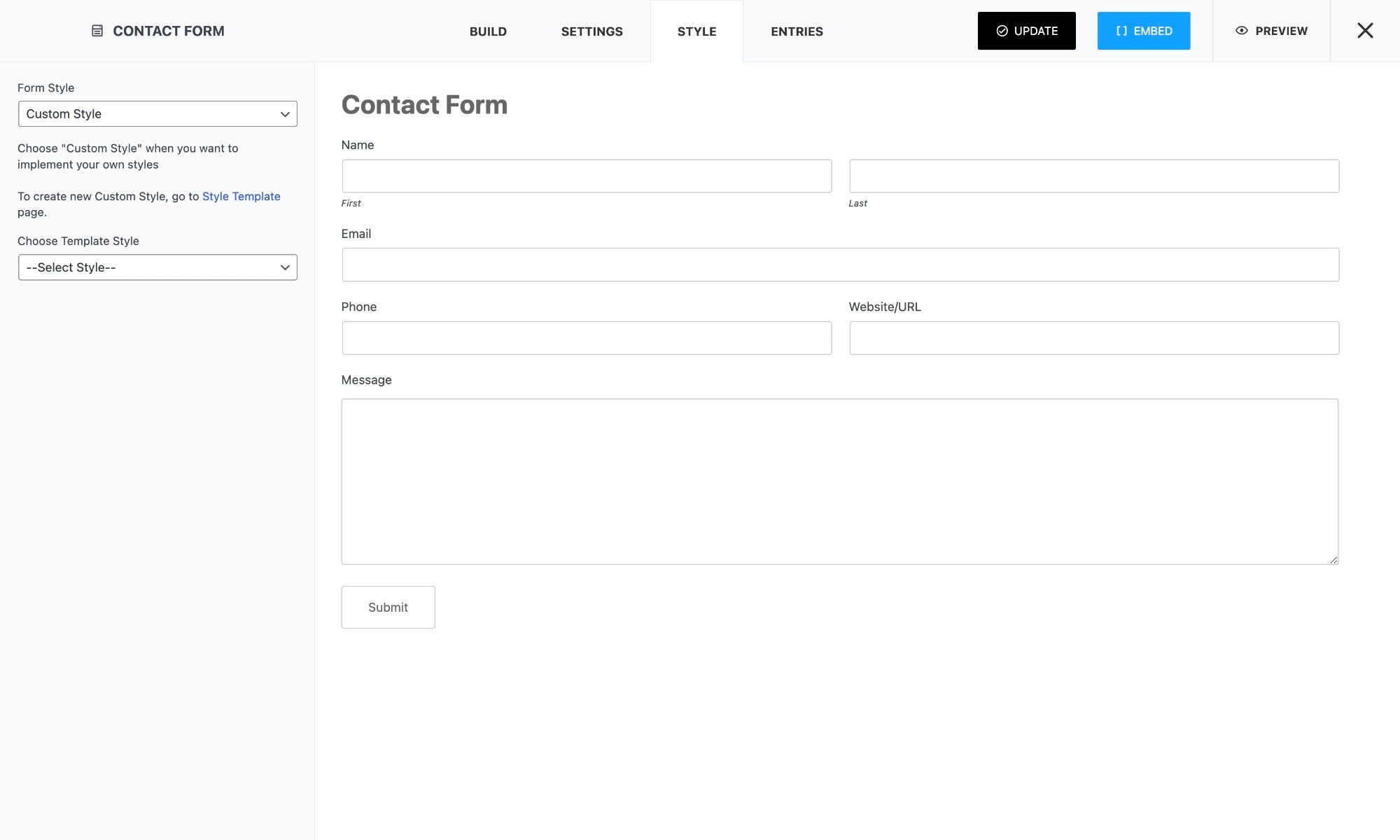Screen dimensions: 1400x840
Task: Click the Update button to save form
Action: click(1026, 31)
